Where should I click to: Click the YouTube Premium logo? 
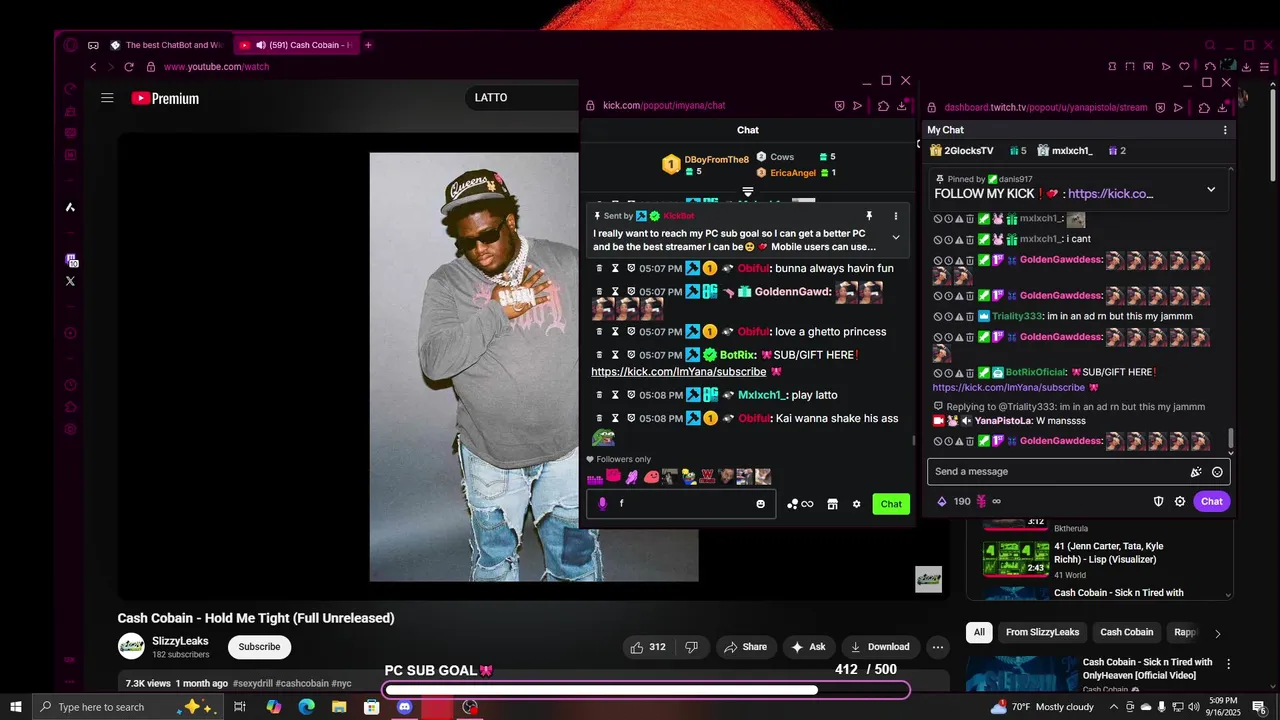(165, 98)
